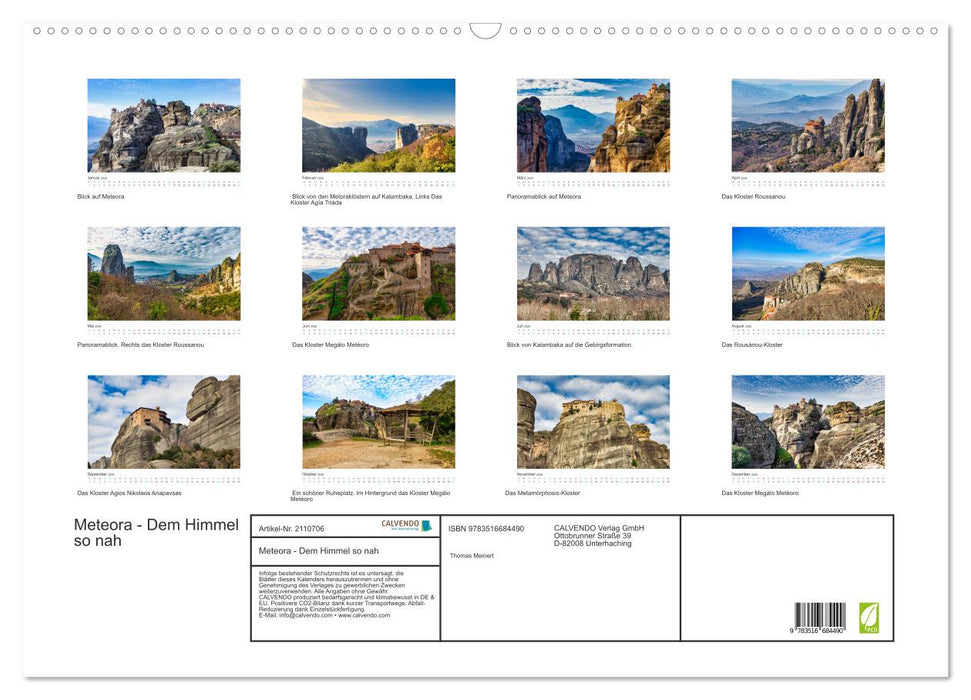Click the author name Thomas Meinert

coord(472,555)
